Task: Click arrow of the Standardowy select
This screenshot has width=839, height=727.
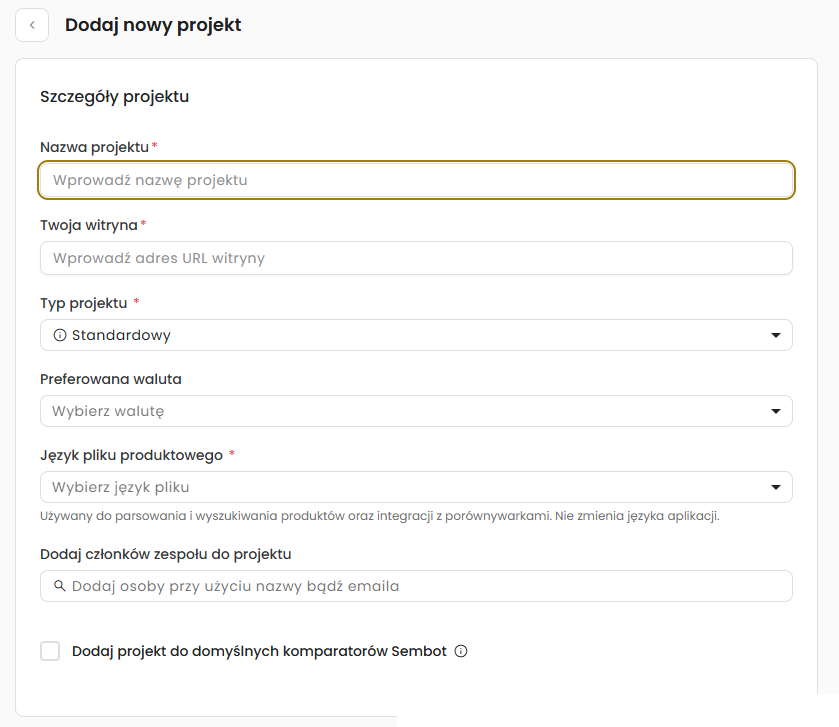Action: tap(776, 335)
